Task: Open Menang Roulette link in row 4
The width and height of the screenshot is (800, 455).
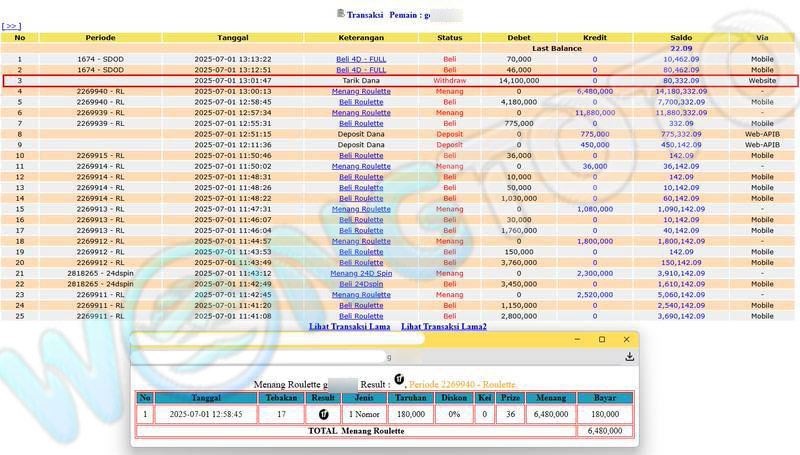Action: coord(361,91)
